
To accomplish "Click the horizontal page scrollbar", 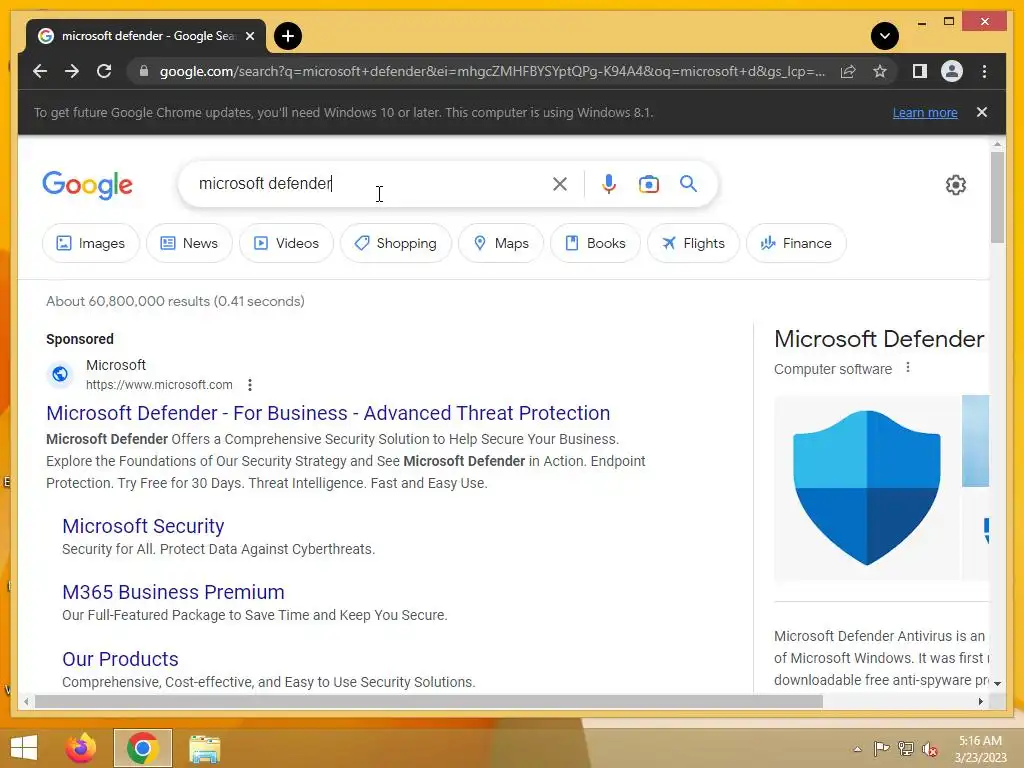I will (x=428, y=701).
